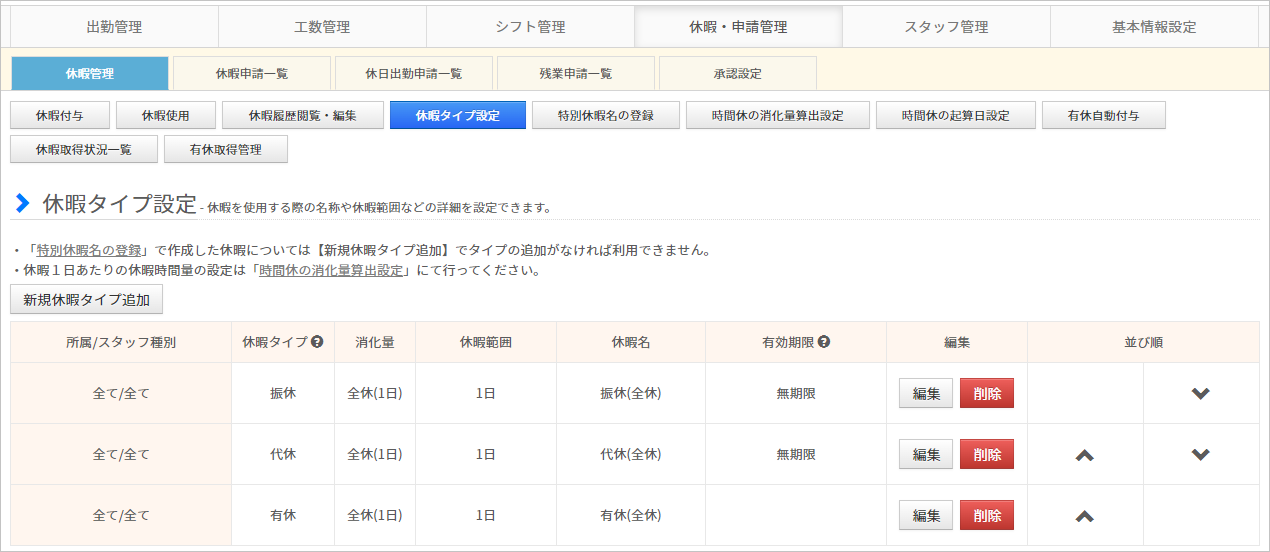Click the 休暇履歴閲覧・編集 button
The height and width of the screenshot is (552, 1270).
[302, 116]
